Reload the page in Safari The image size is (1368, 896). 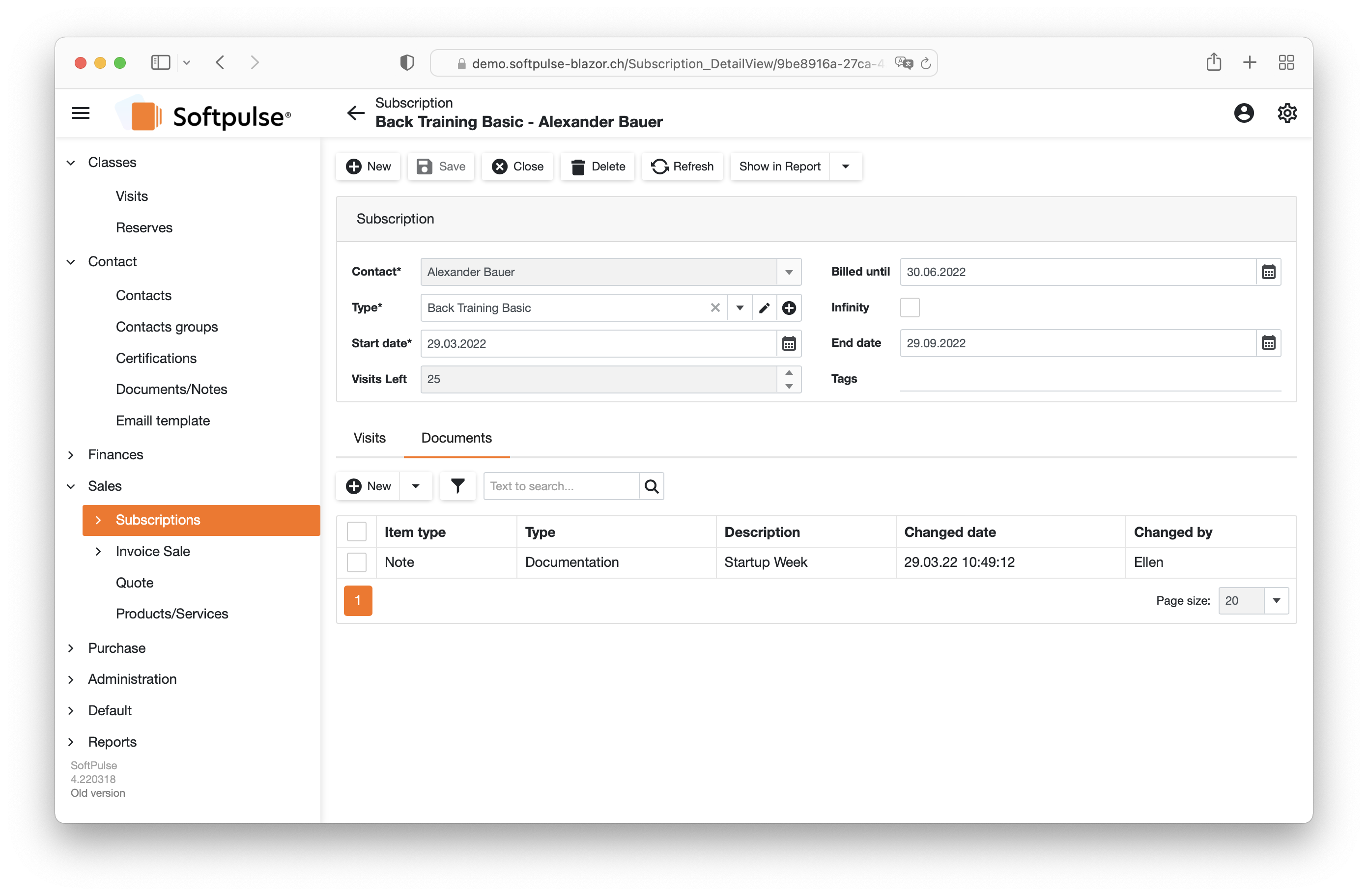click(x=925, y=63)
